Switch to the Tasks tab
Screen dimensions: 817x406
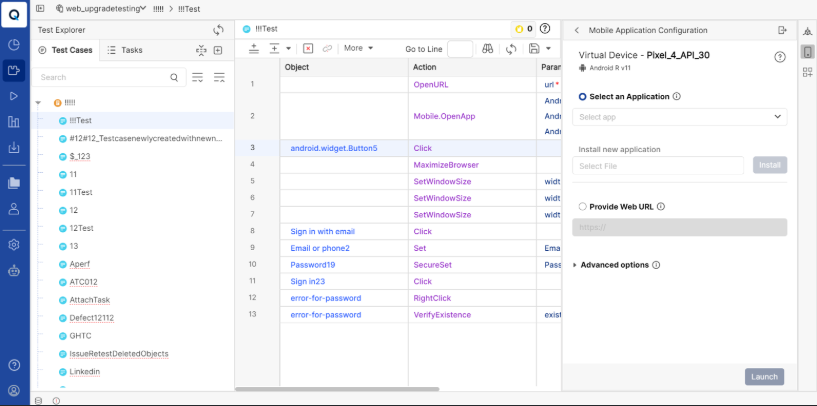click(x=124, y=49)
